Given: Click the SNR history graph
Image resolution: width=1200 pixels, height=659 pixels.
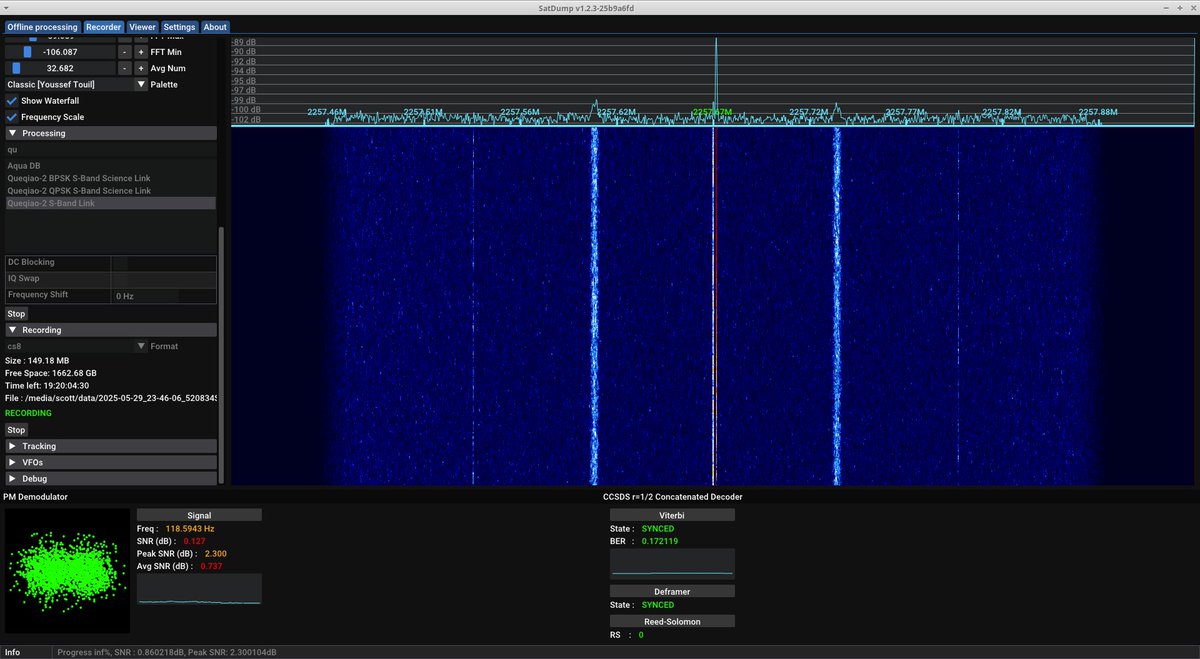Looking at the screenshot, I should point(199,589).
